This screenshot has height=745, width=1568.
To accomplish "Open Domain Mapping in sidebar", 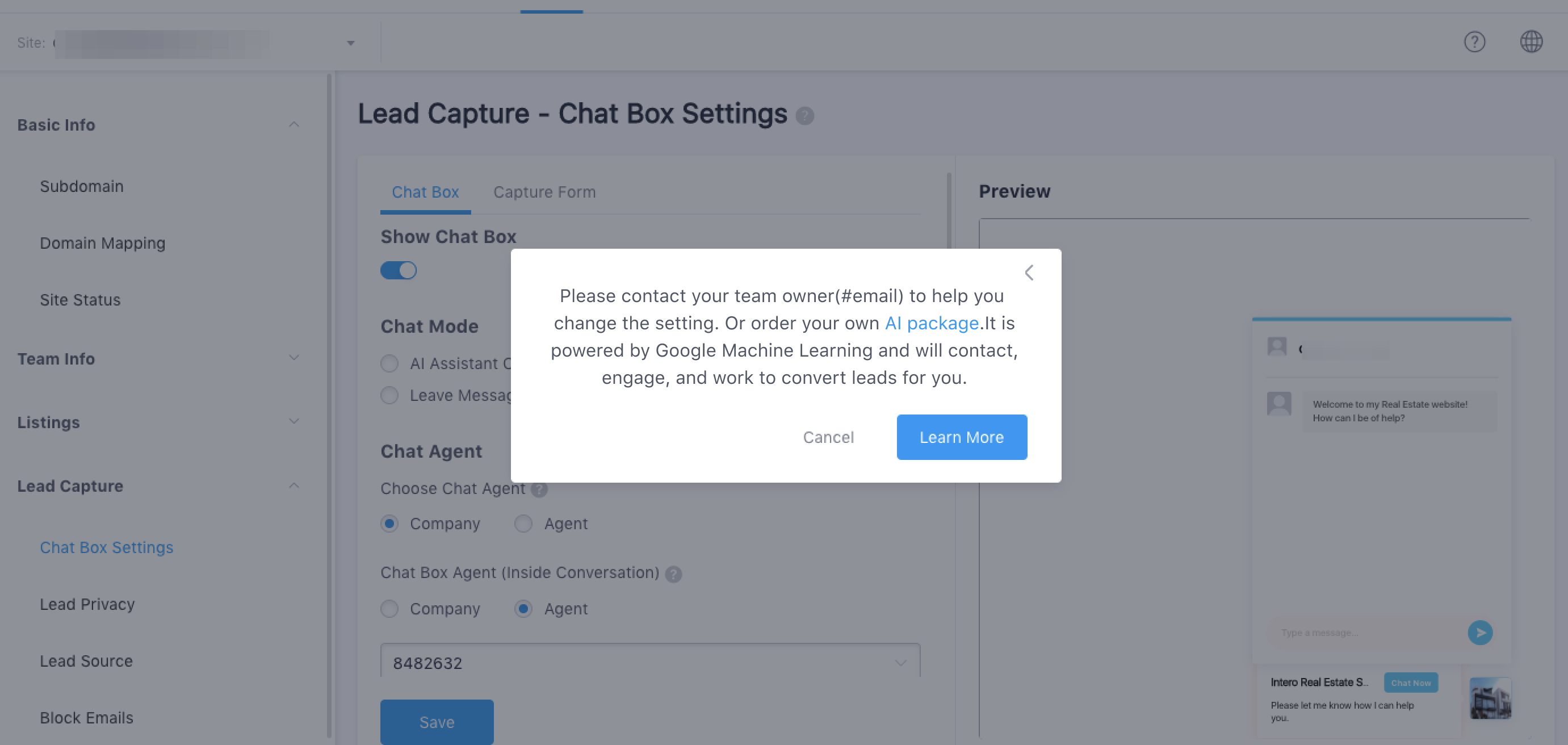I will tap(102, 244).
